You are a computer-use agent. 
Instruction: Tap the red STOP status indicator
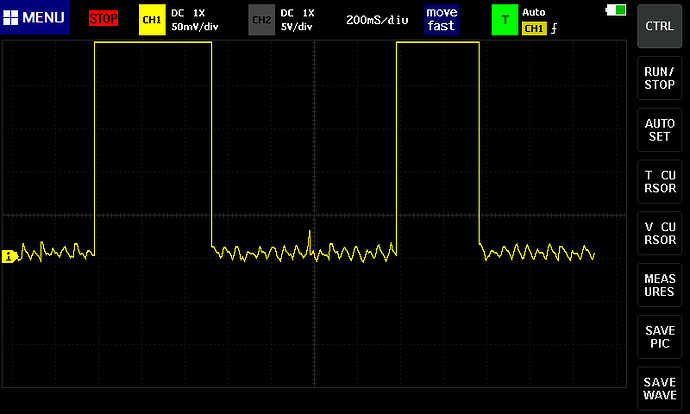(103, 18)
